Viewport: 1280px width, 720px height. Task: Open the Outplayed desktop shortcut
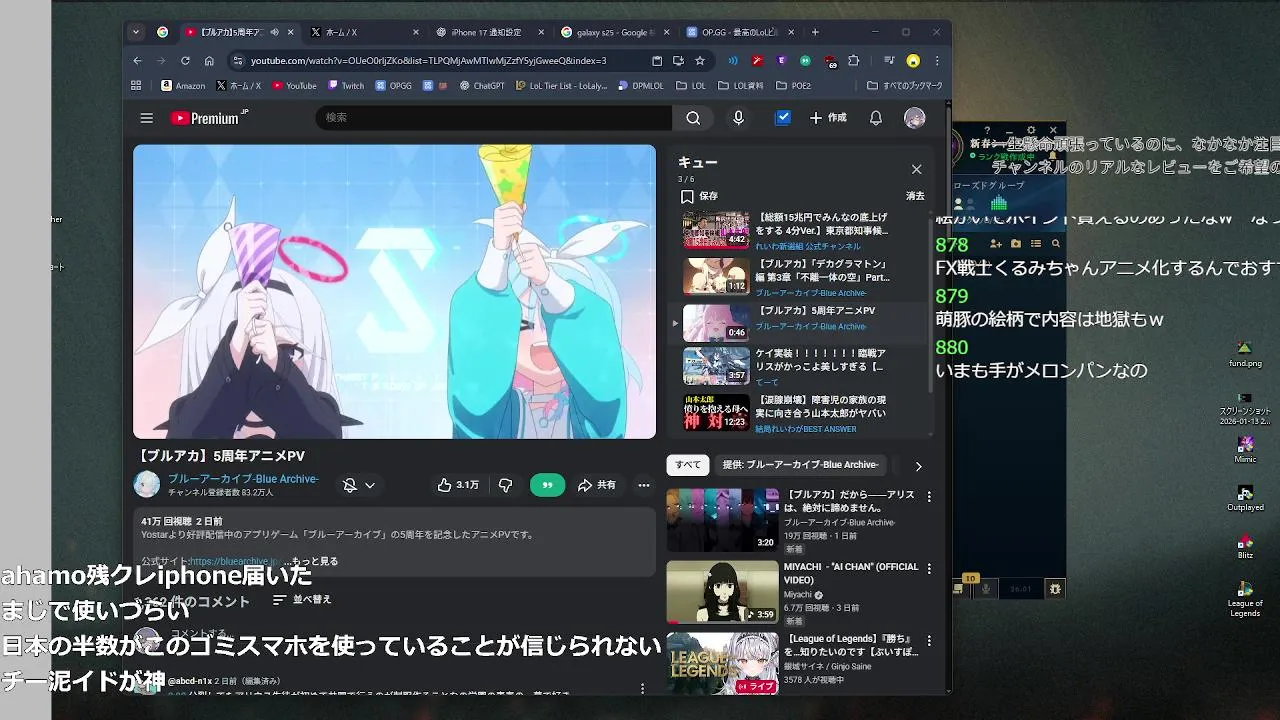tap(1245, 498)
